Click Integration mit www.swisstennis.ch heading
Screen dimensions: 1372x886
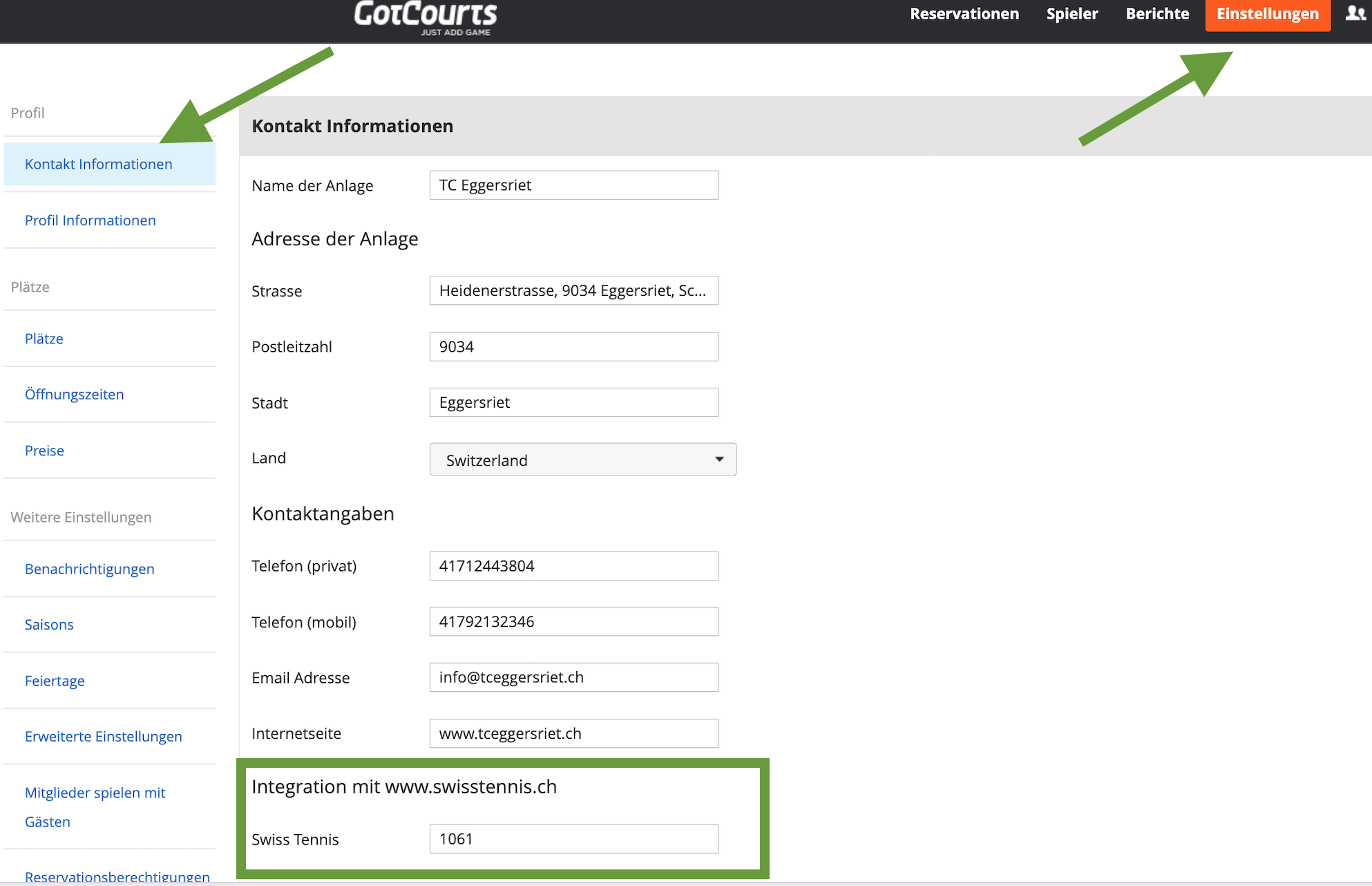(404, 786)
